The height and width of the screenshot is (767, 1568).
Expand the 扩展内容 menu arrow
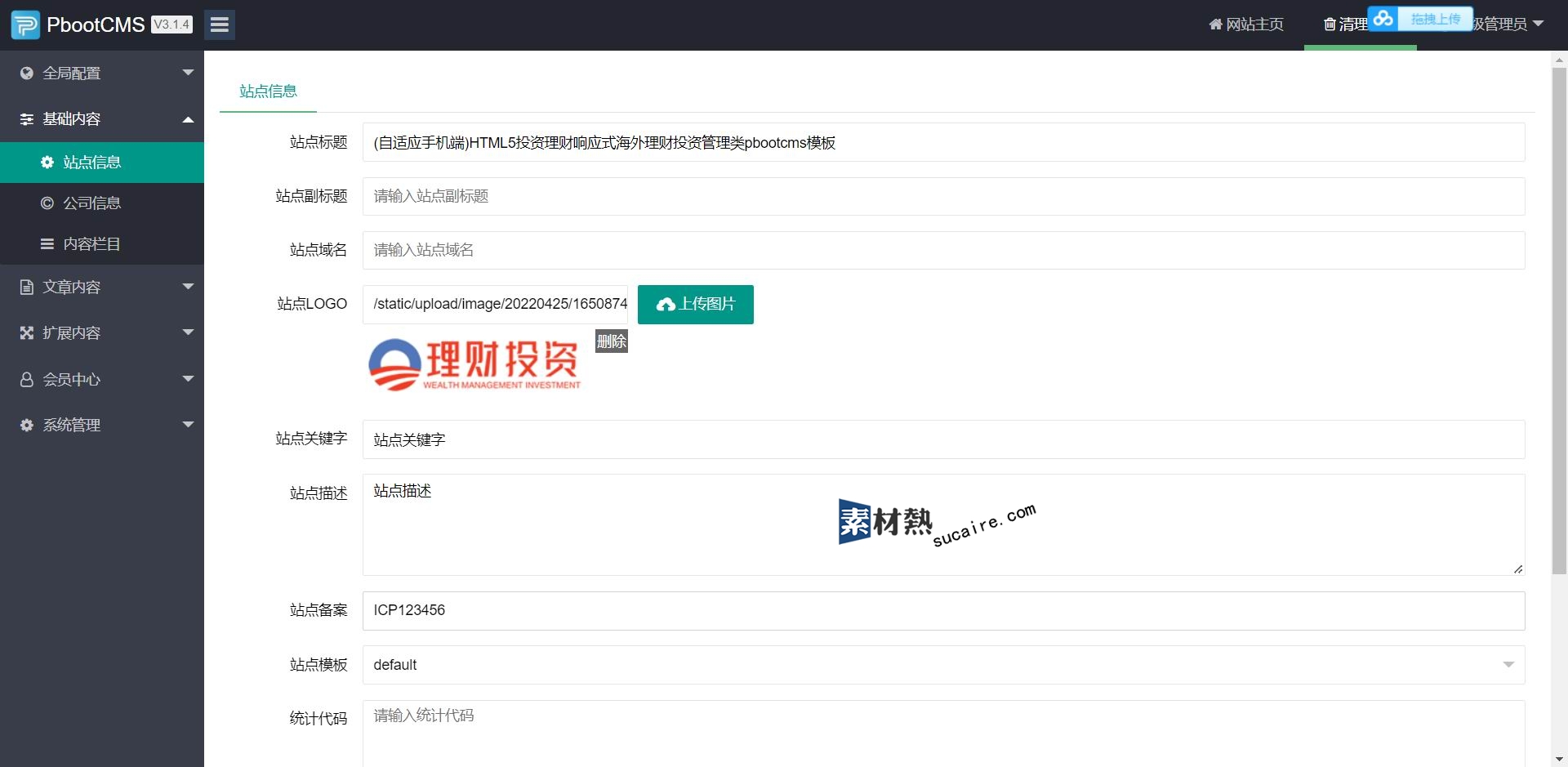189,332
